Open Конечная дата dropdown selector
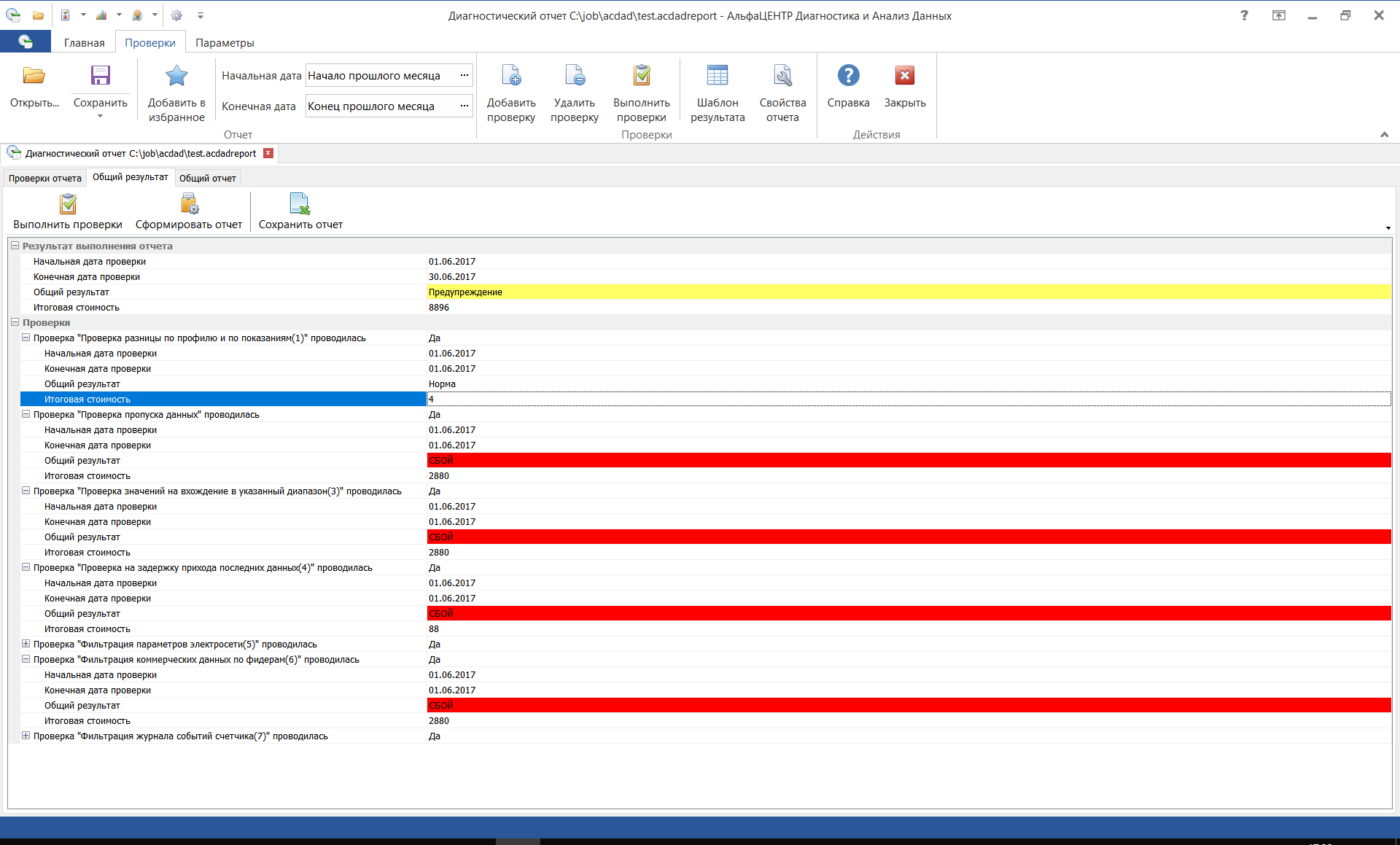 464,106
